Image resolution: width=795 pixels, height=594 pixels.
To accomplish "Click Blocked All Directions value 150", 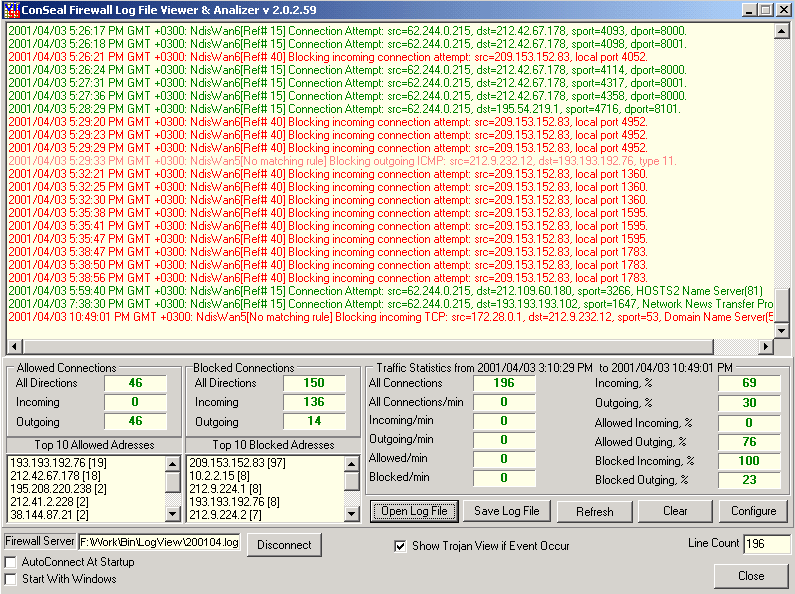I will pos(314,383).
